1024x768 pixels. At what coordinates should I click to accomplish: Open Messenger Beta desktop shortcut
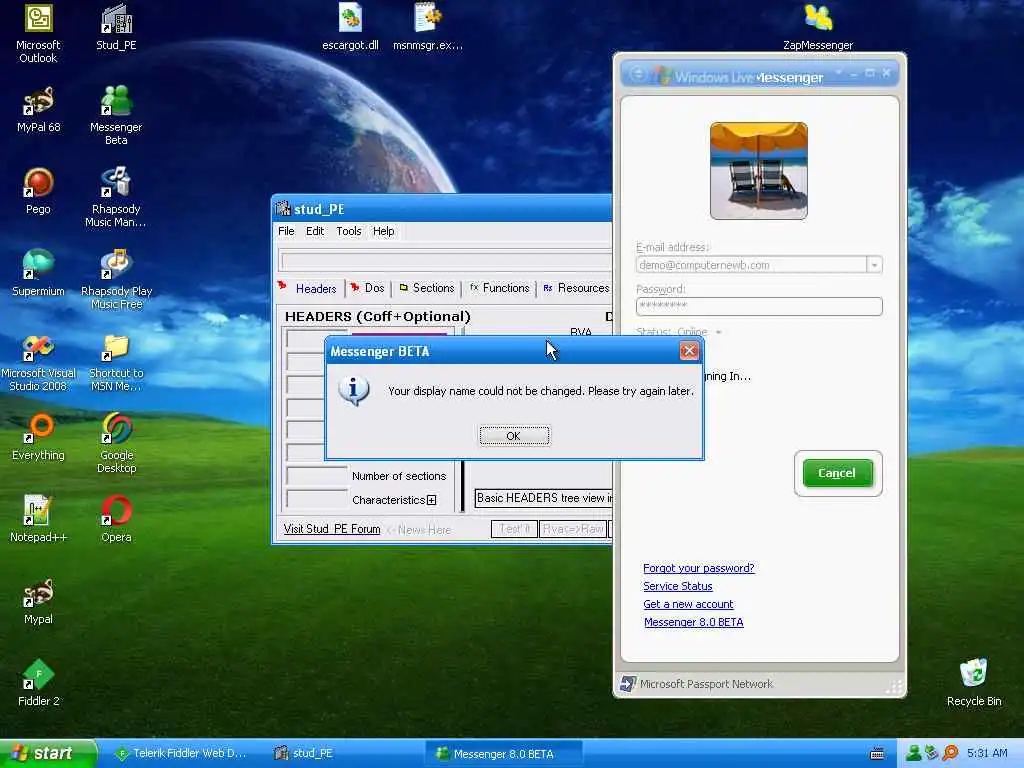[x=116, y=115]
